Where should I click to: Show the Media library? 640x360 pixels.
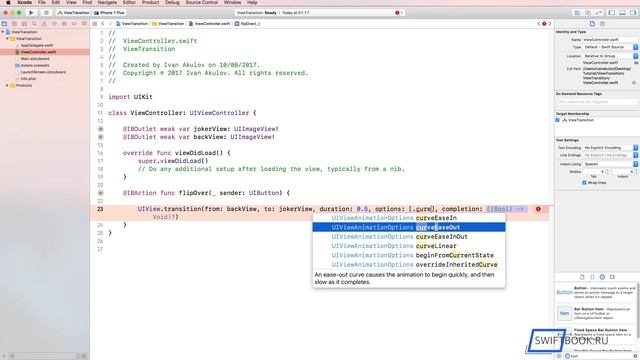pos(612,277)
